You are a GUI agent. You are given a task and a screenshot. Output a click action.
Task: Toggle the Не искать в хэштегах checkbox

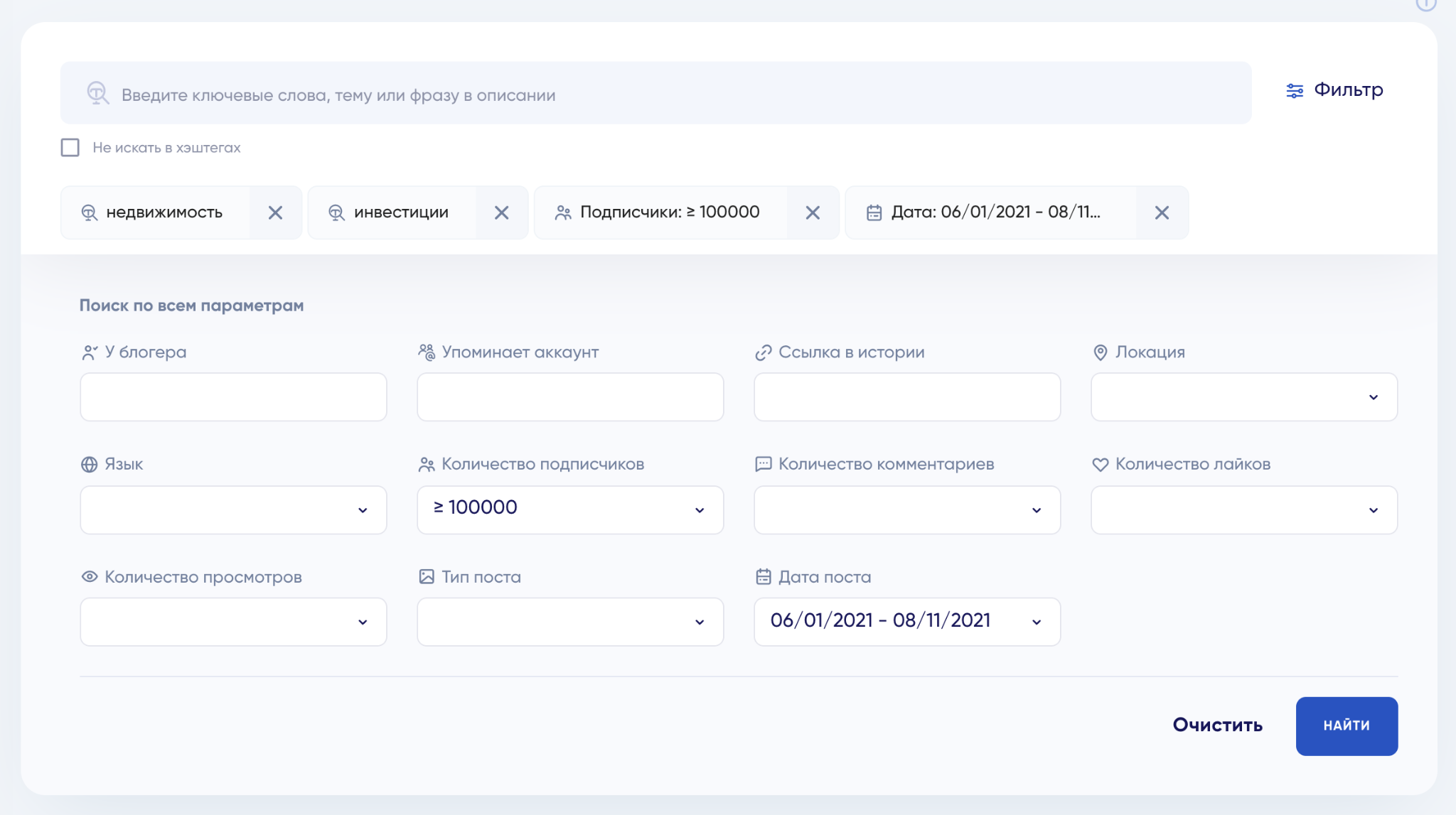click(70, 147)
